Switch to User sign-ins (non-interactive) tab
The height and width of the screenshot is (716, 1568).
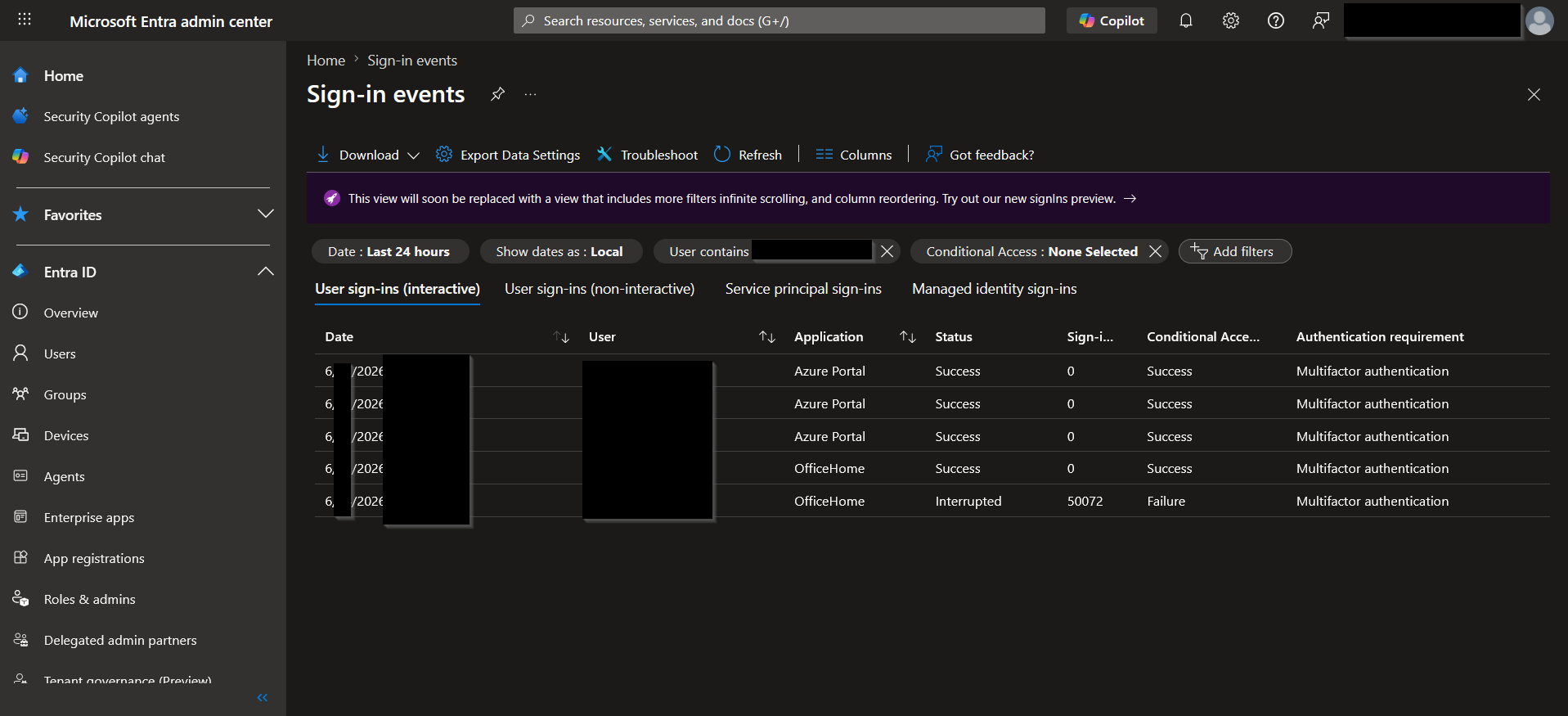(x=600, y=289)
